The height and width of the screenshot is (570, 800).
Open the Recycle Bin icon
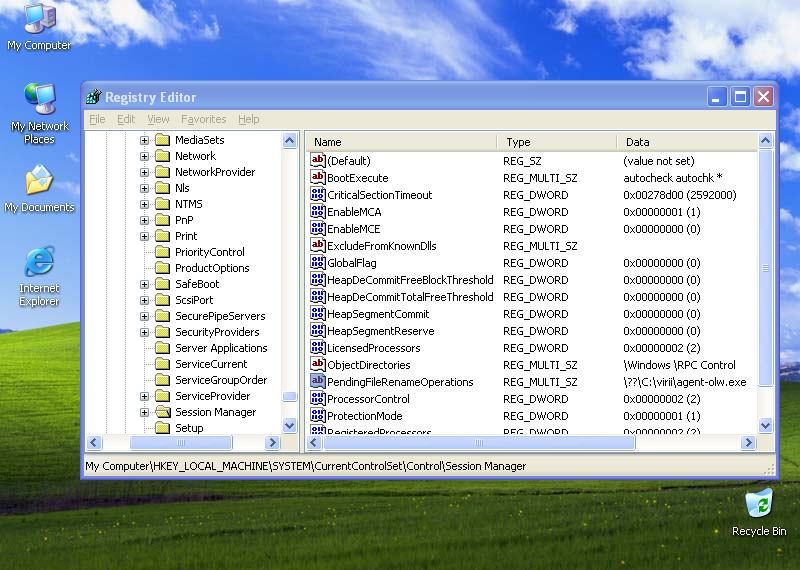click(759, 513)
